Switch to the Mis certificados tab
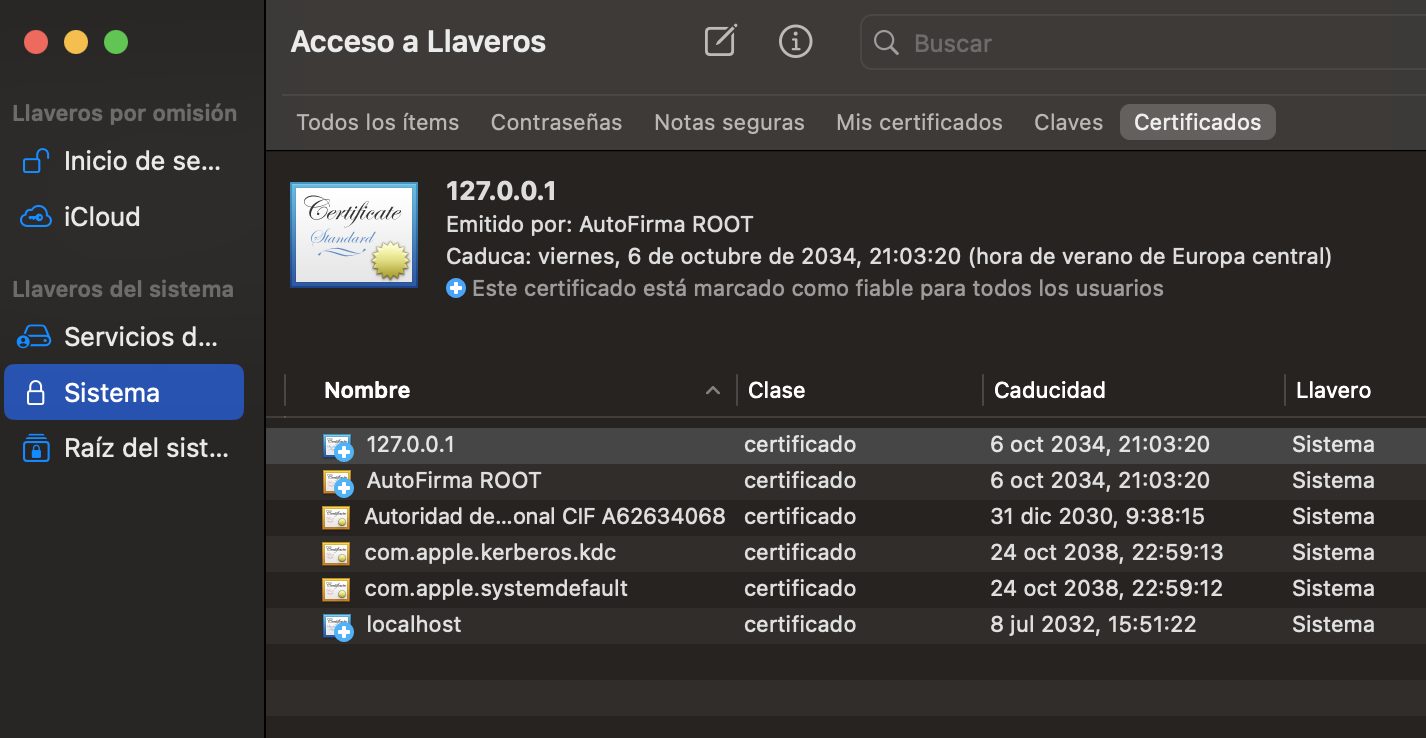This screenshot has height=738, width=1426. pyautogui.click(x=919, y=123)
